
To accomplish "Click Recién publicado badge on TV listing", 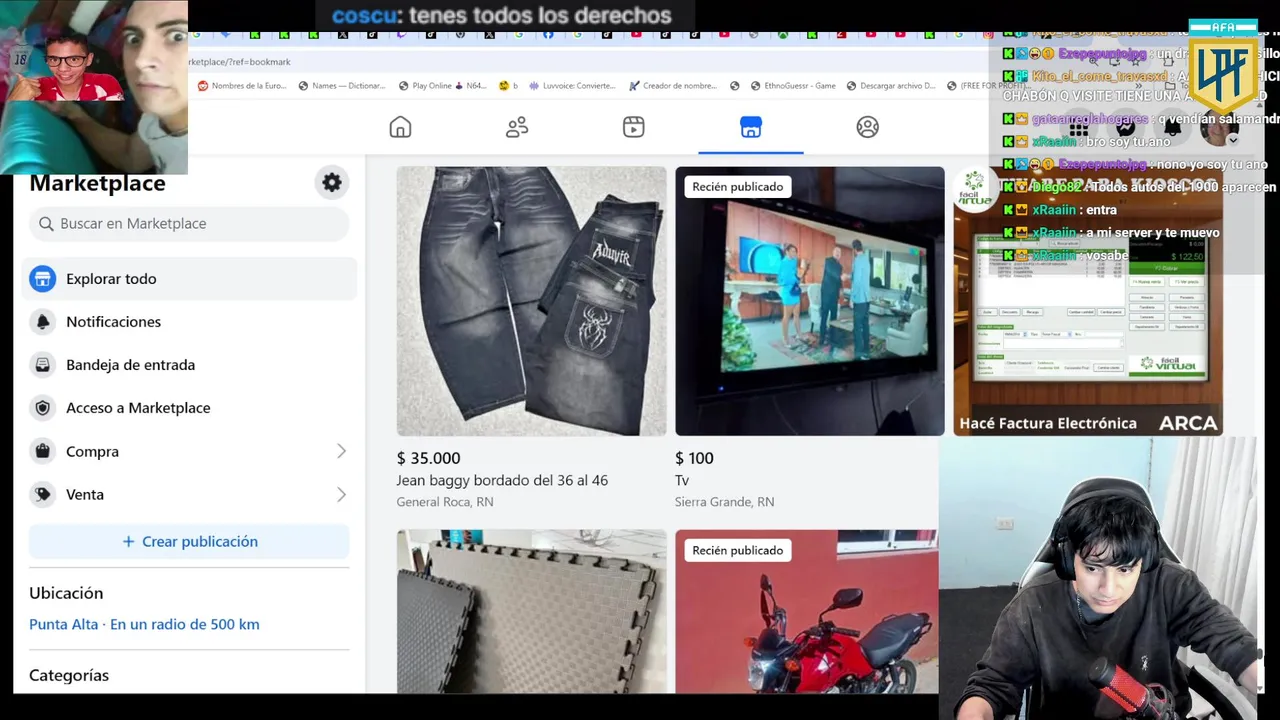I will click(x=737, y=187).
